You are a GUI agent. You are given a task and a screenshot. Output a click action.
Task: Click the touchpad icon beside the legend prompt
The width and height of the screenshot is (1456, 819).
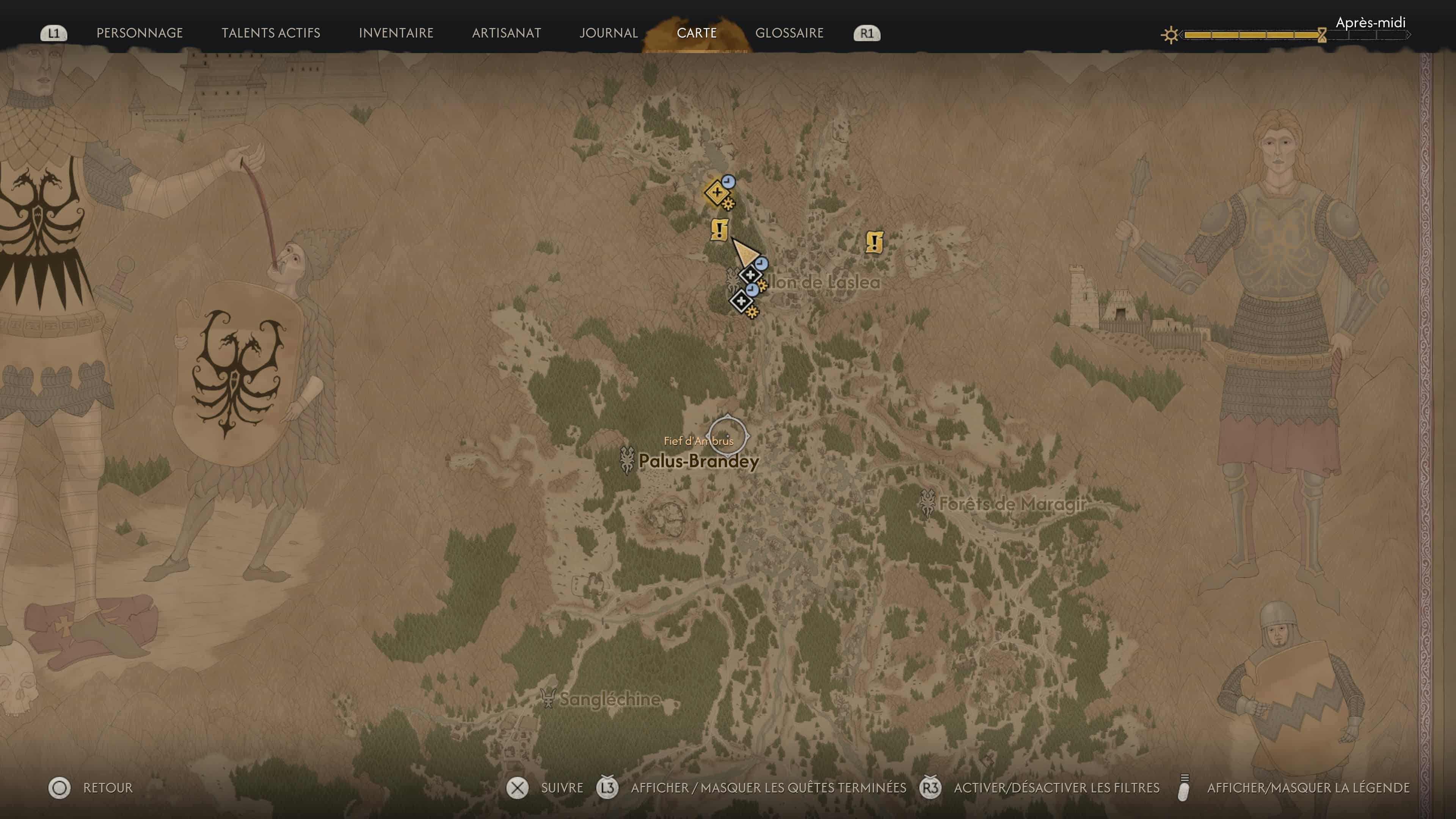[1184, 788]
